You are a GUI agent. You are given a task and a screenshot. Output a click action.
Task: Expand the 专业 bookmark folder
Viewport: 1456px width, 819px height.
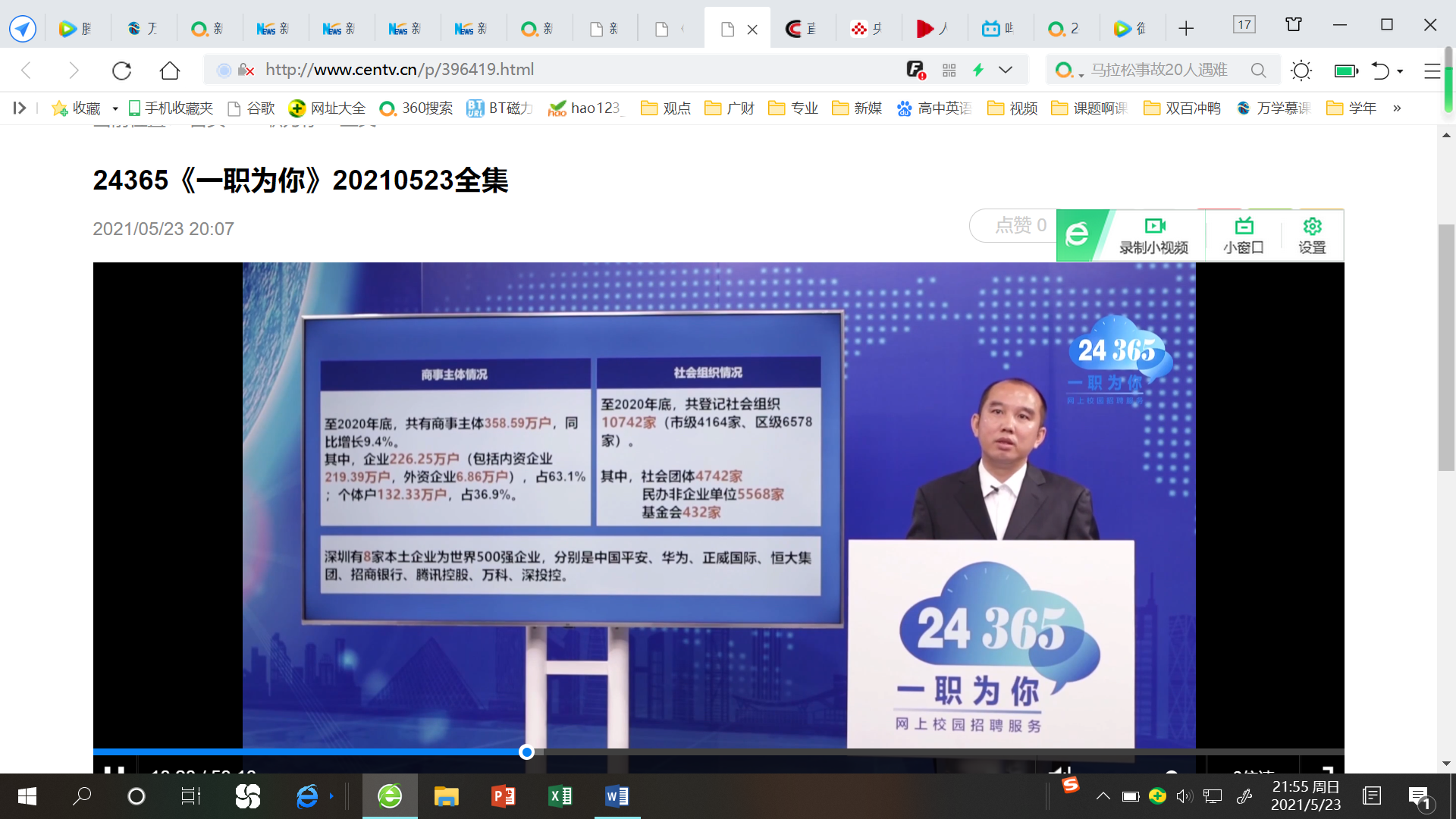coord(793,108)
